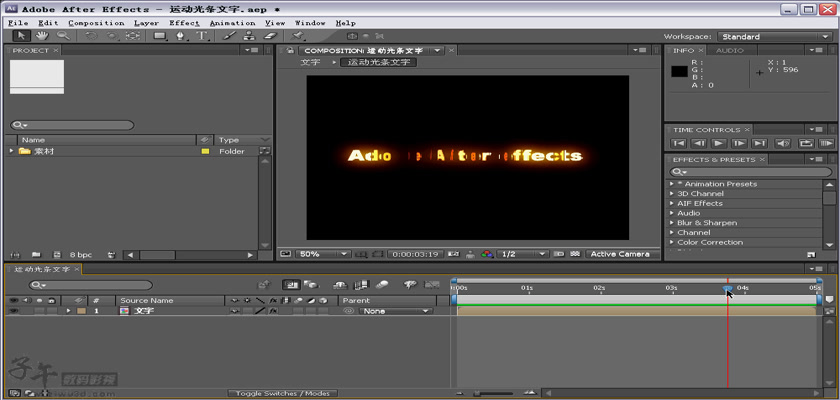Click the show channel RGB icon
The height and width of the screenshot is (400, 840).
(486, 254)
